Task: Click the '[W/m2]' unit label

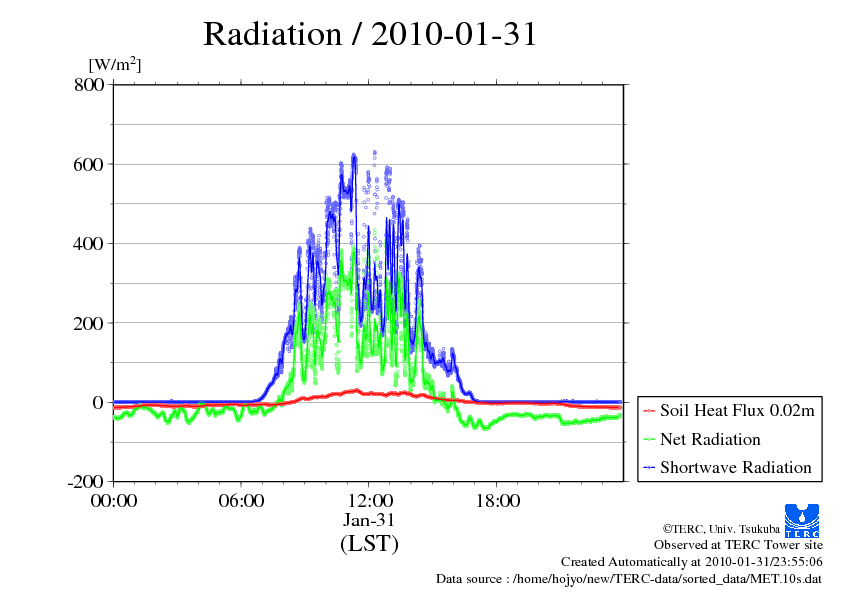Action: point(114,64)
